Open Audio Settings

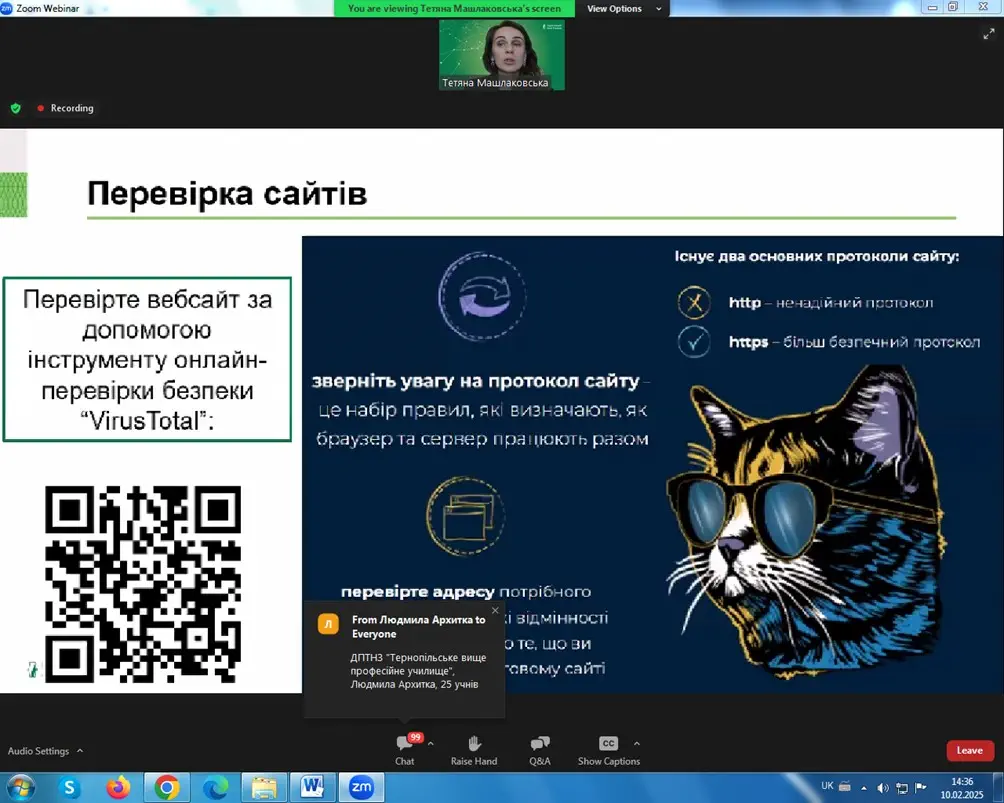click(38, 750)
